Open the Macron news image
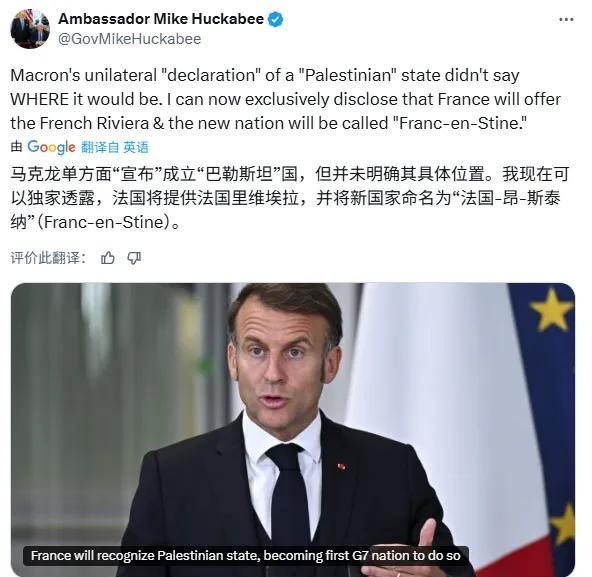The image size is (592, 577). click(x=293, y=430)
